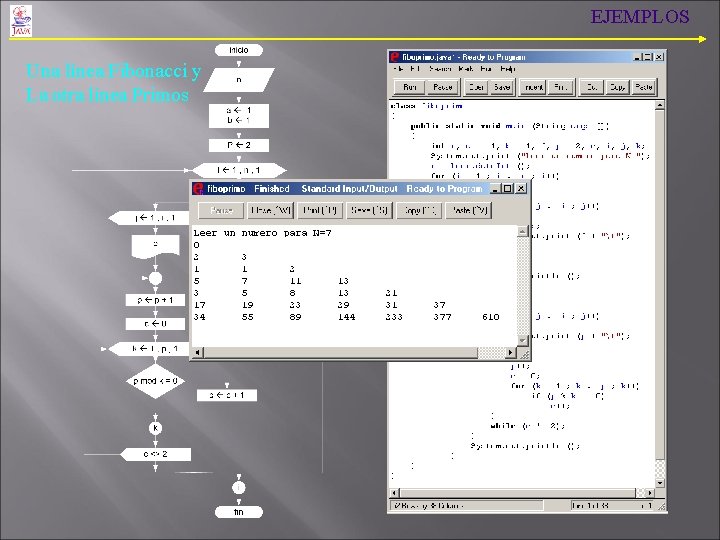Click the Copy button in the fiboprimo.java editor toolbar
Image resolution: width=720 pixels, height=540 pixels.
pos(617,87)
